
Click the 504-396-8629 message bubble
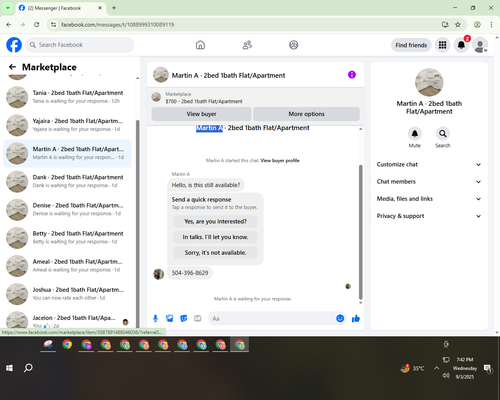click(190, 273)
